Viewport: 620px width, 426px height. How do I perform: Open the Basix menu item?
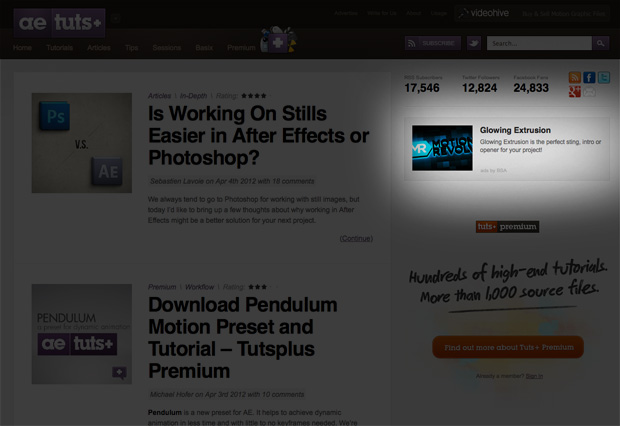click(204, 48)
